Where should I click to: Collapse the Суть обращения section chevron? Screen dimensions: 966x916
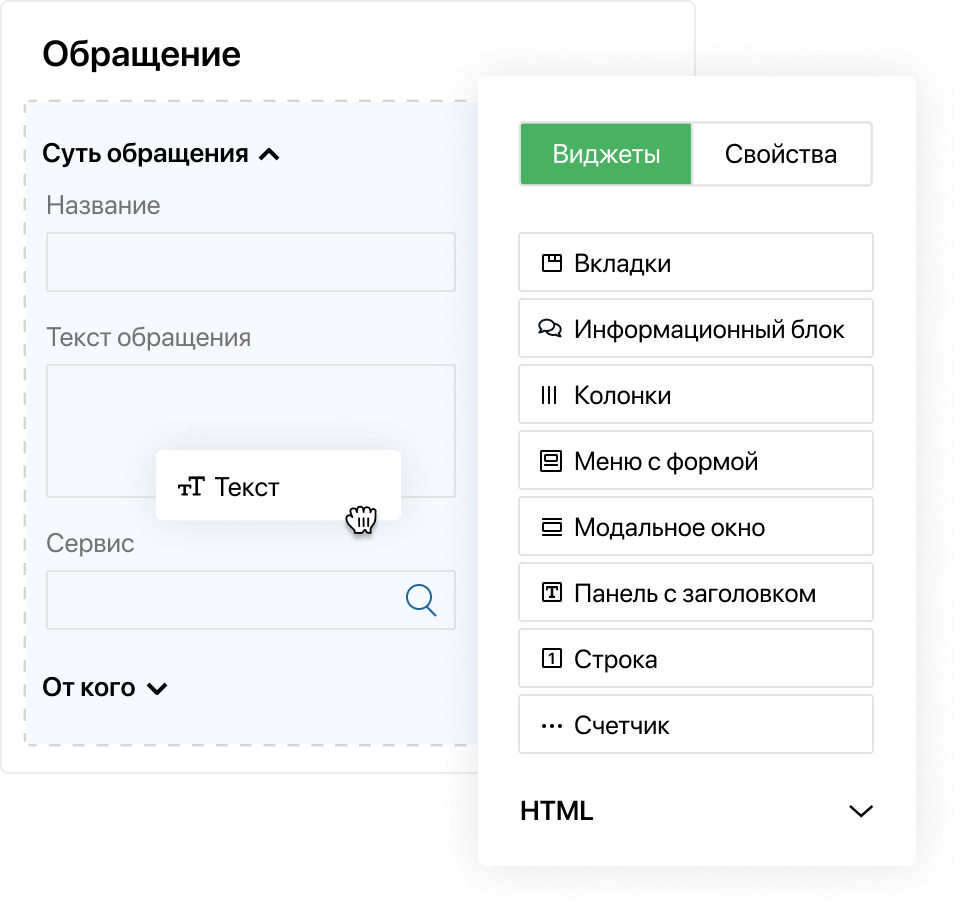(269, 154)
